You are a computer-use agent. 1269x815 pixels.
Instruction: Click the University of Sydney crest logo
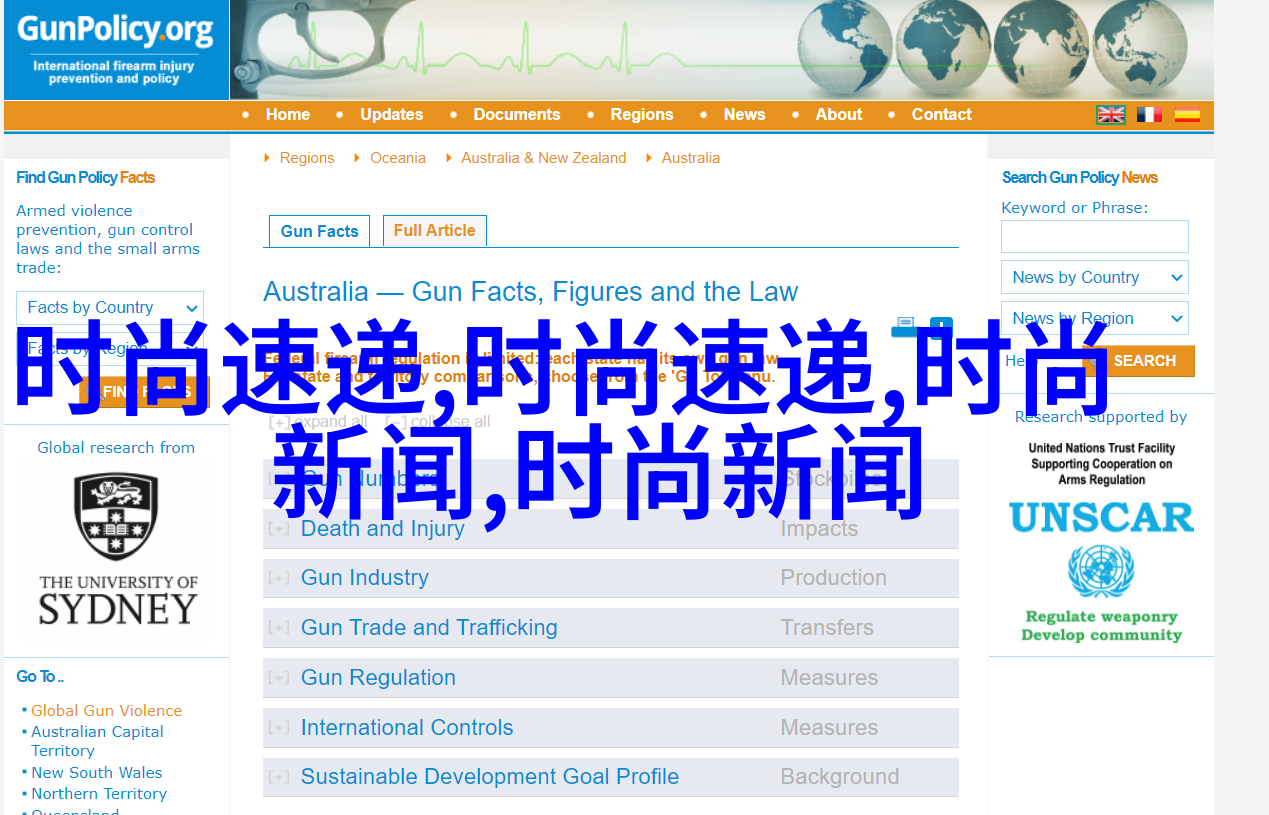(x=116, y=516)
